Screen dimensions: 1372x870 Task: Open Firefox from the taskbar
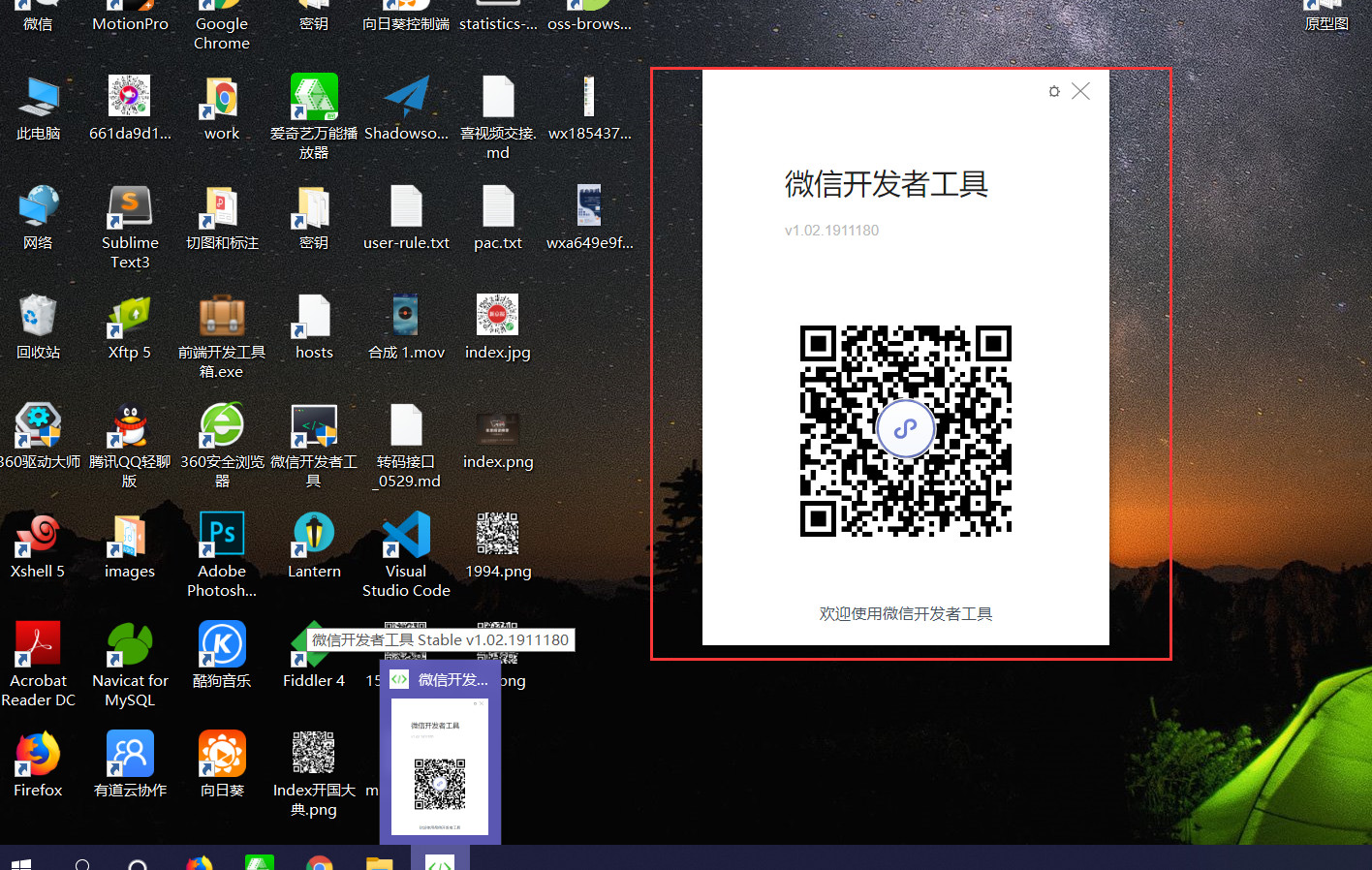click(200, 862)
